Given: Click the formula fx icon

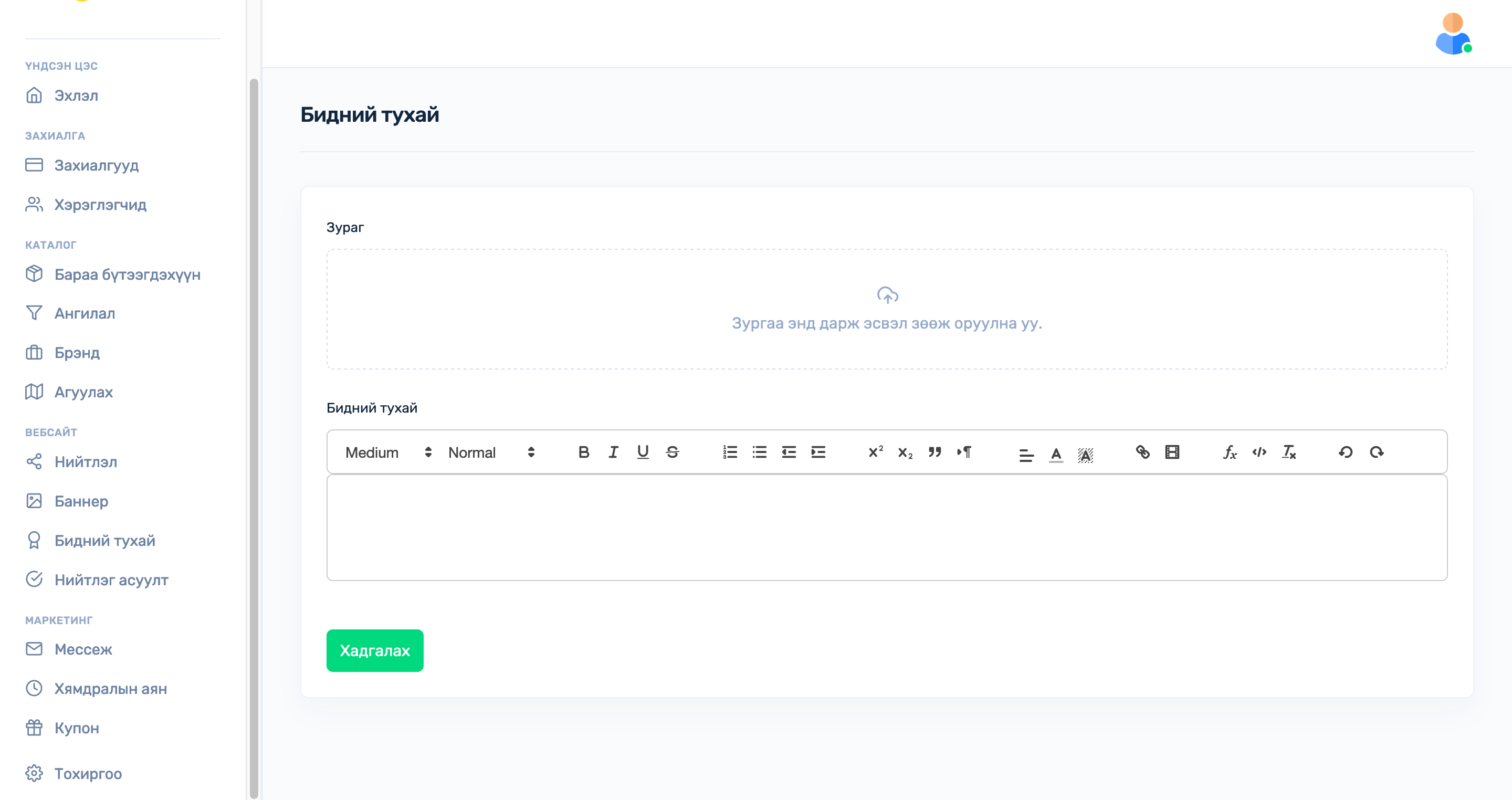Looking at the screenshot, I should (x=1230, y=452).
